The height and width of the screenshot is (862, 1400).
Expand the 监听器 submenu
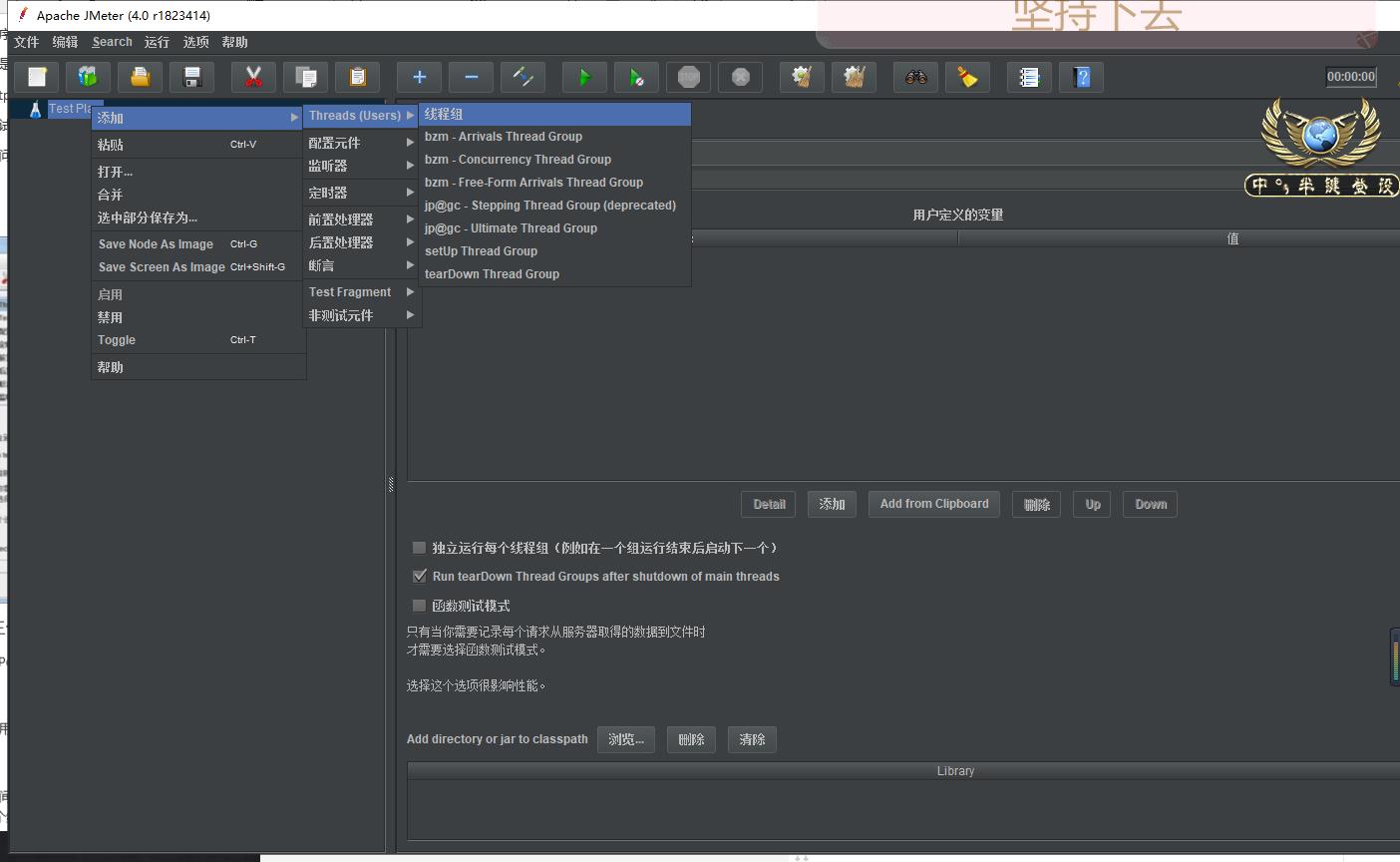361,166
